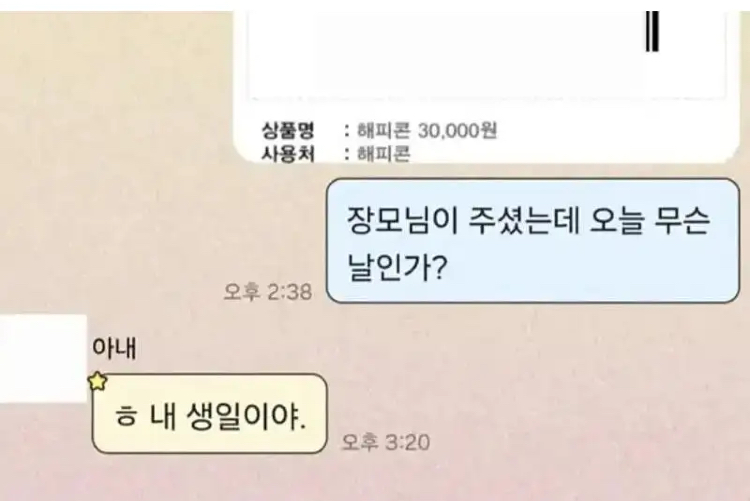Select the 사용처 label on the coupon
The height and width of the screenshot is (501, 750).
tap(287, 154)
